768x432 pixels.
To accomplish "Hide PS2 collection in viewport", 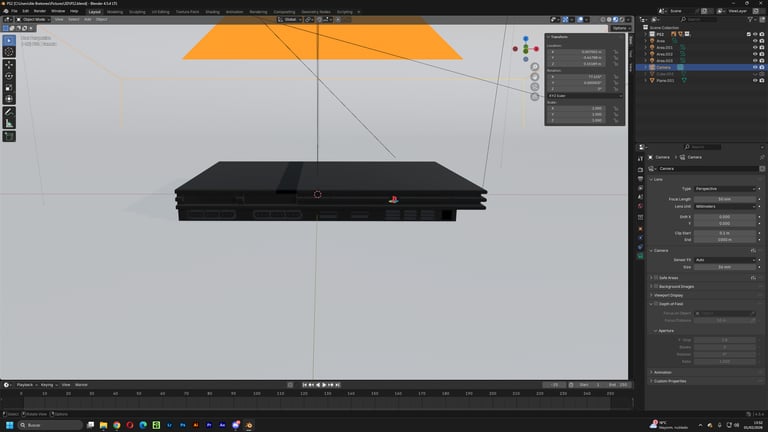I will [755, 34].
